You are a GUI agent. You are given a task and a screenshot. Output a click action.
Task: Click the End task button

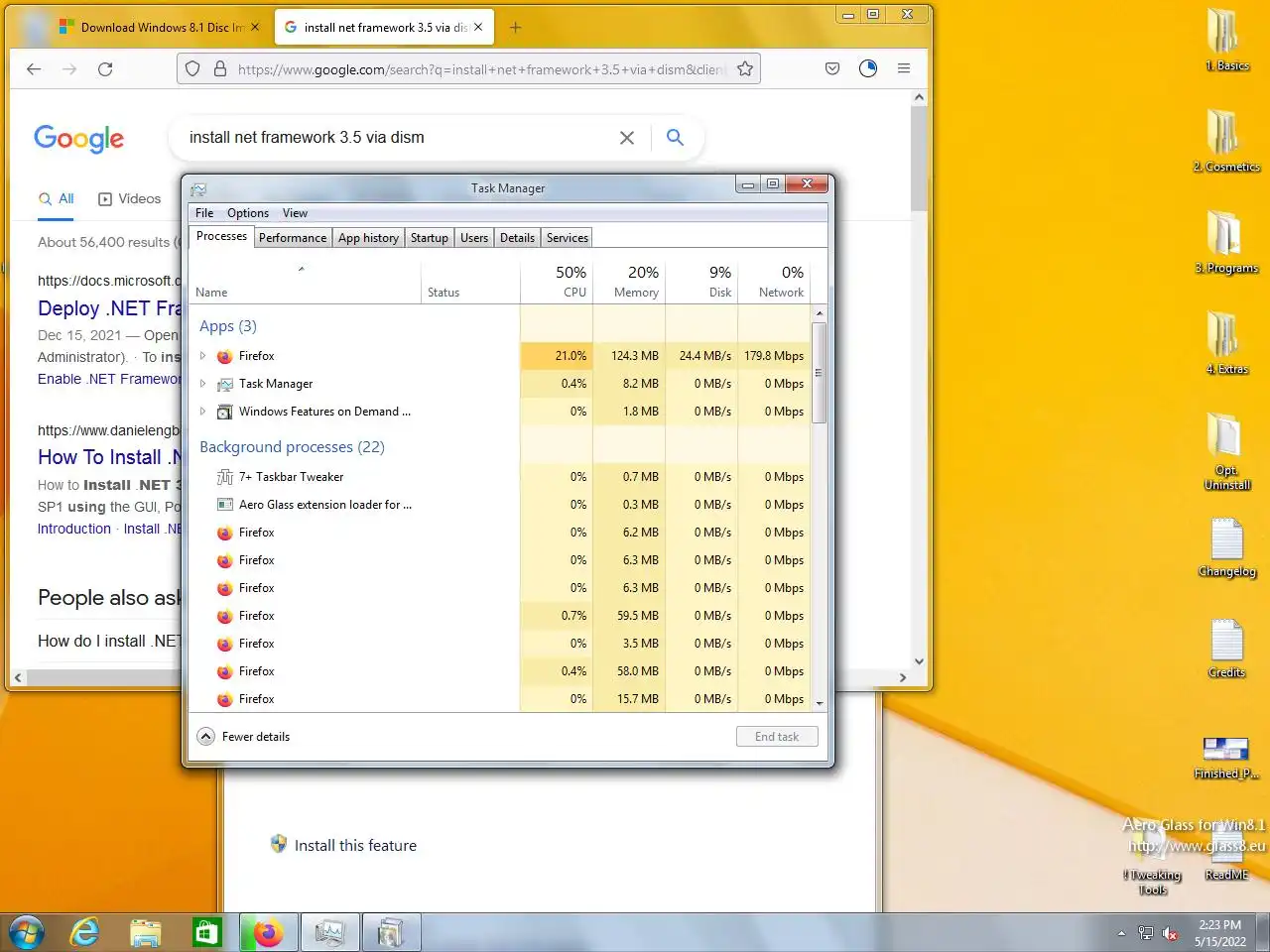(x=777, y=737)
